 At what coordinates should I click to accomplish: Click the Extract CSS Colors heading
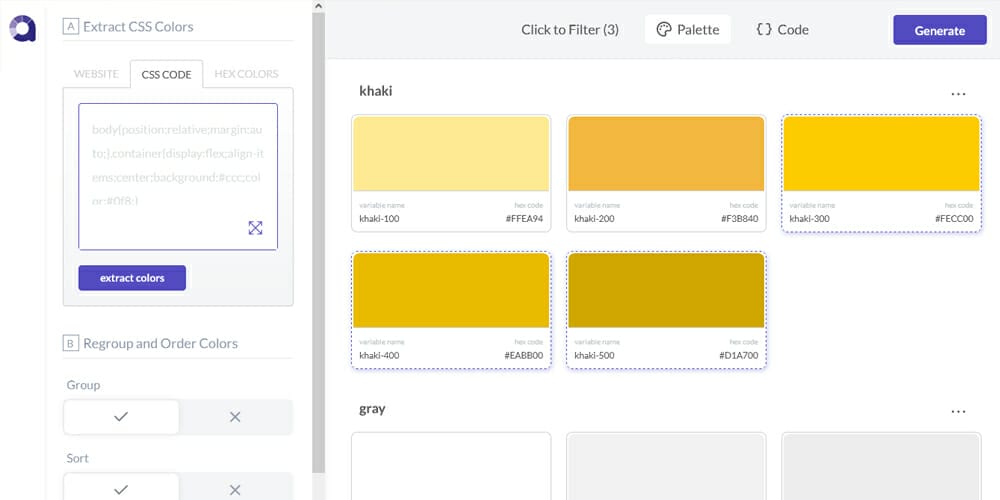pyautogui.click(x=138, y=27)
